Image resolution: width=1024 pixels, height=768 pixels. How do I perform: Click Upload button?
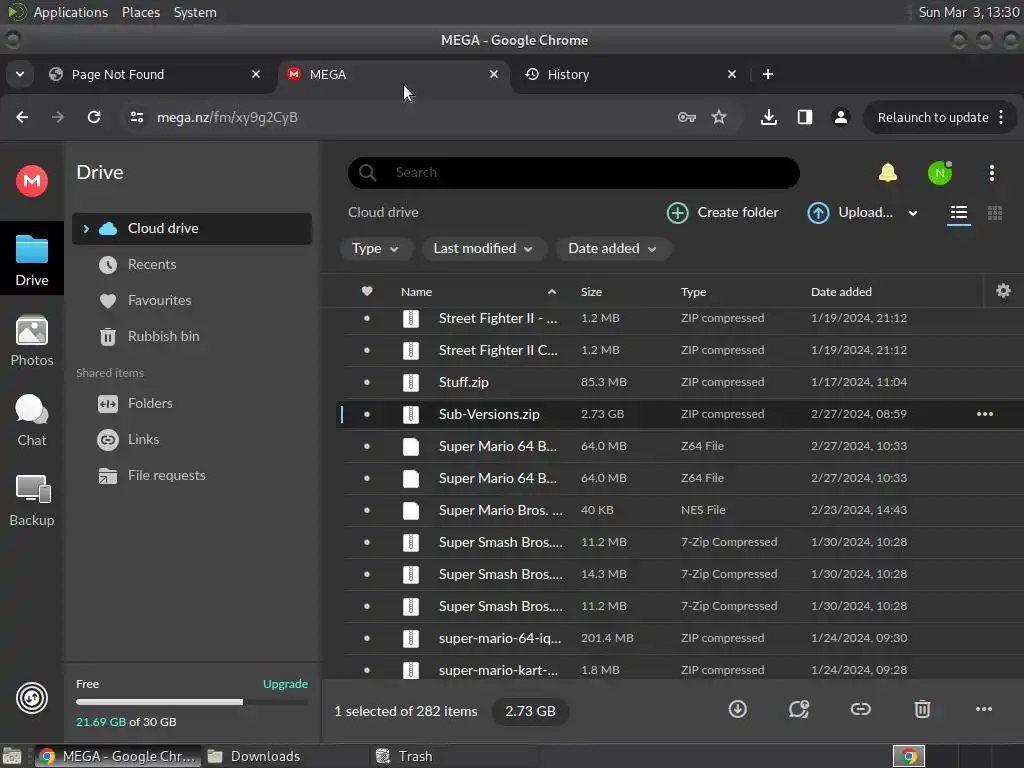tap(850, 213)
